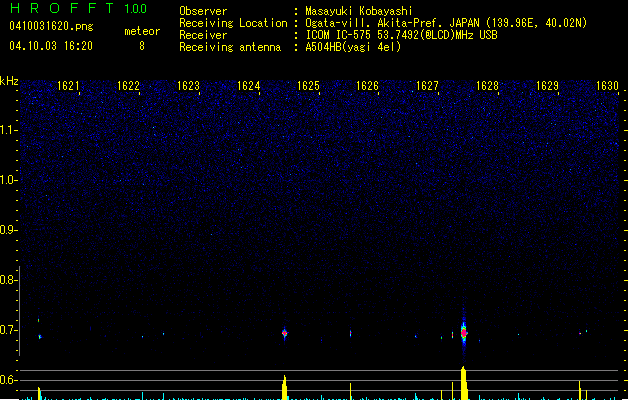Image resolution: width=629 pixels, height=400 pixels.
Task: Click the 0.8 kHz frequency axis label
Action: (8, 280)
